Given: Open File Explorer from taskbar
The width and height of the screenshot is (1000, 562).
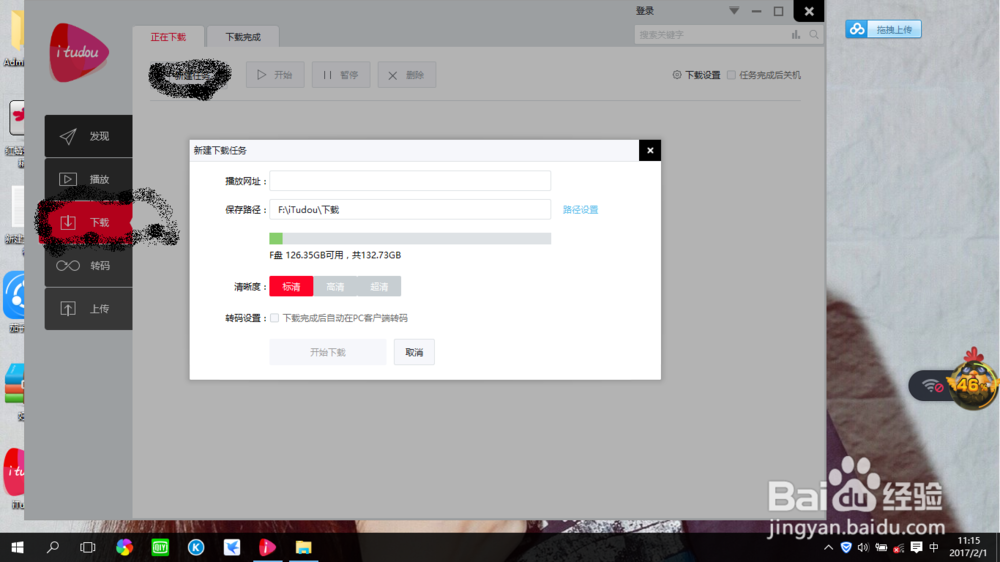Looking at the screenshot, I should pyautogui.click(x=303, y=547).
